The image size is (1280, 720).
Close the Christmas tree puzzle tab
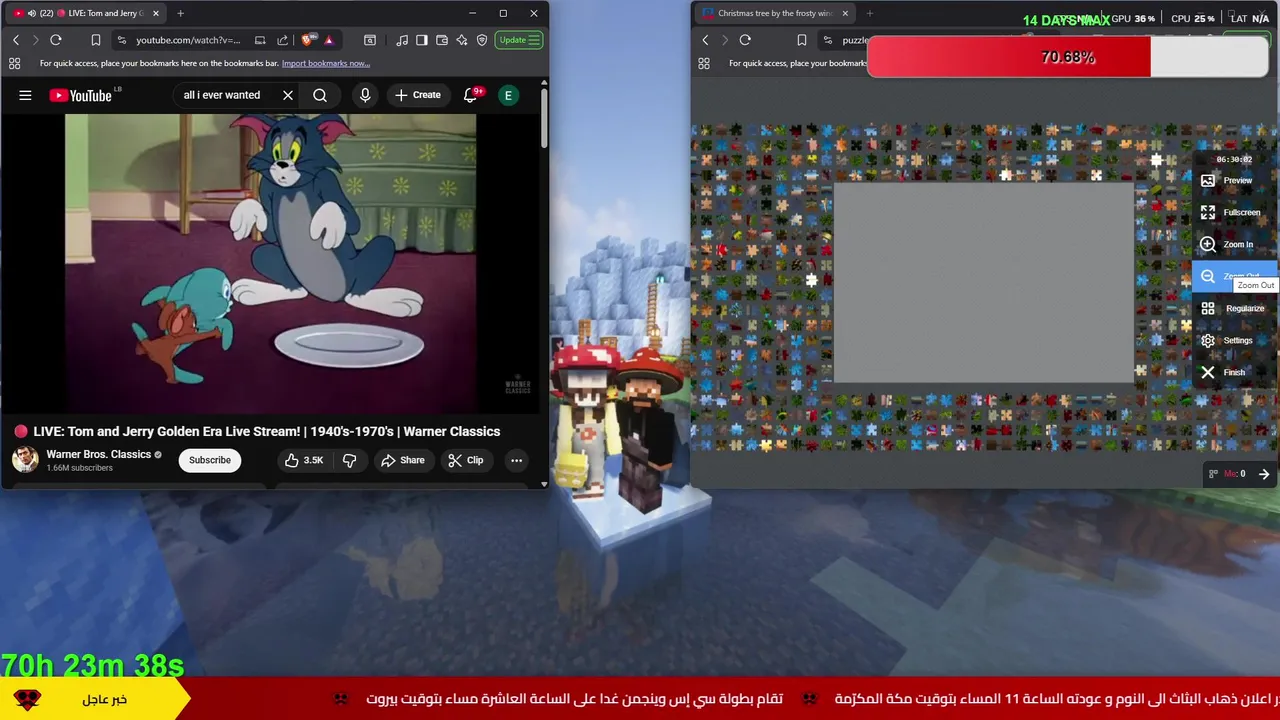pos(845,13)
